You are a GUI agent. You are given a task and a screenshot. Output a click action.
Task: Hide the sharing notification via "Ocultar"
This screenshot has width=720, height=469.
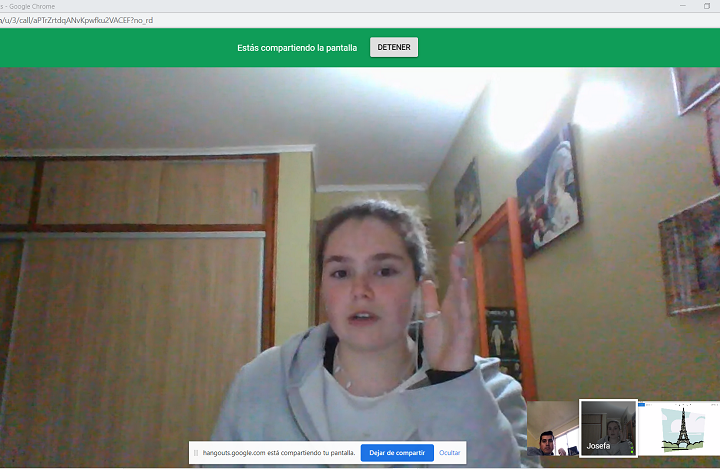click(x=450, y=453)
